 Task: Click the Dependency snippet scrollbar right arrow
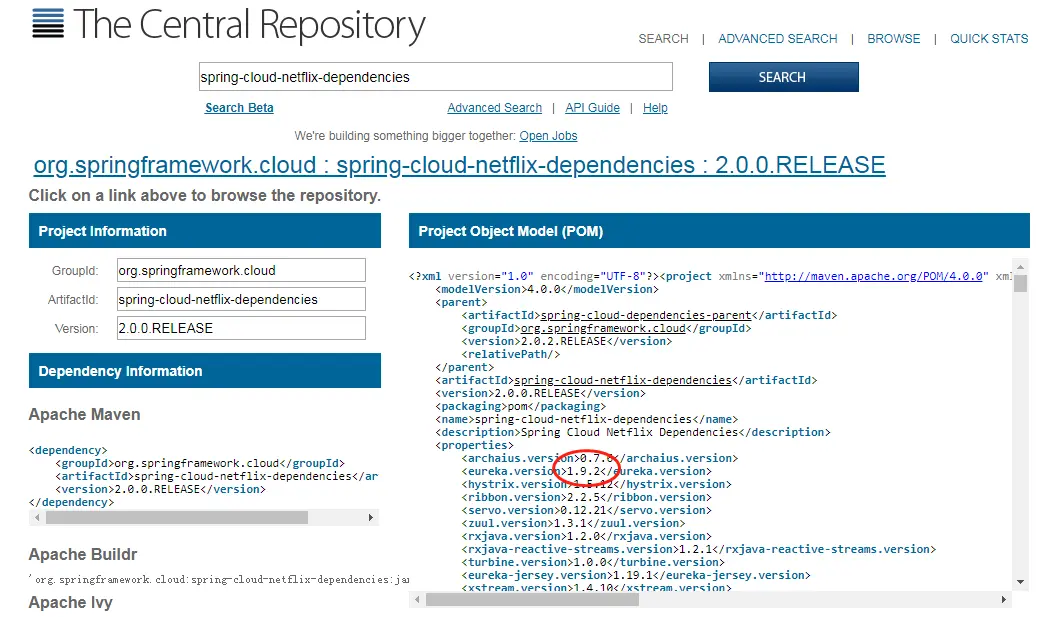tap(371, 517)
